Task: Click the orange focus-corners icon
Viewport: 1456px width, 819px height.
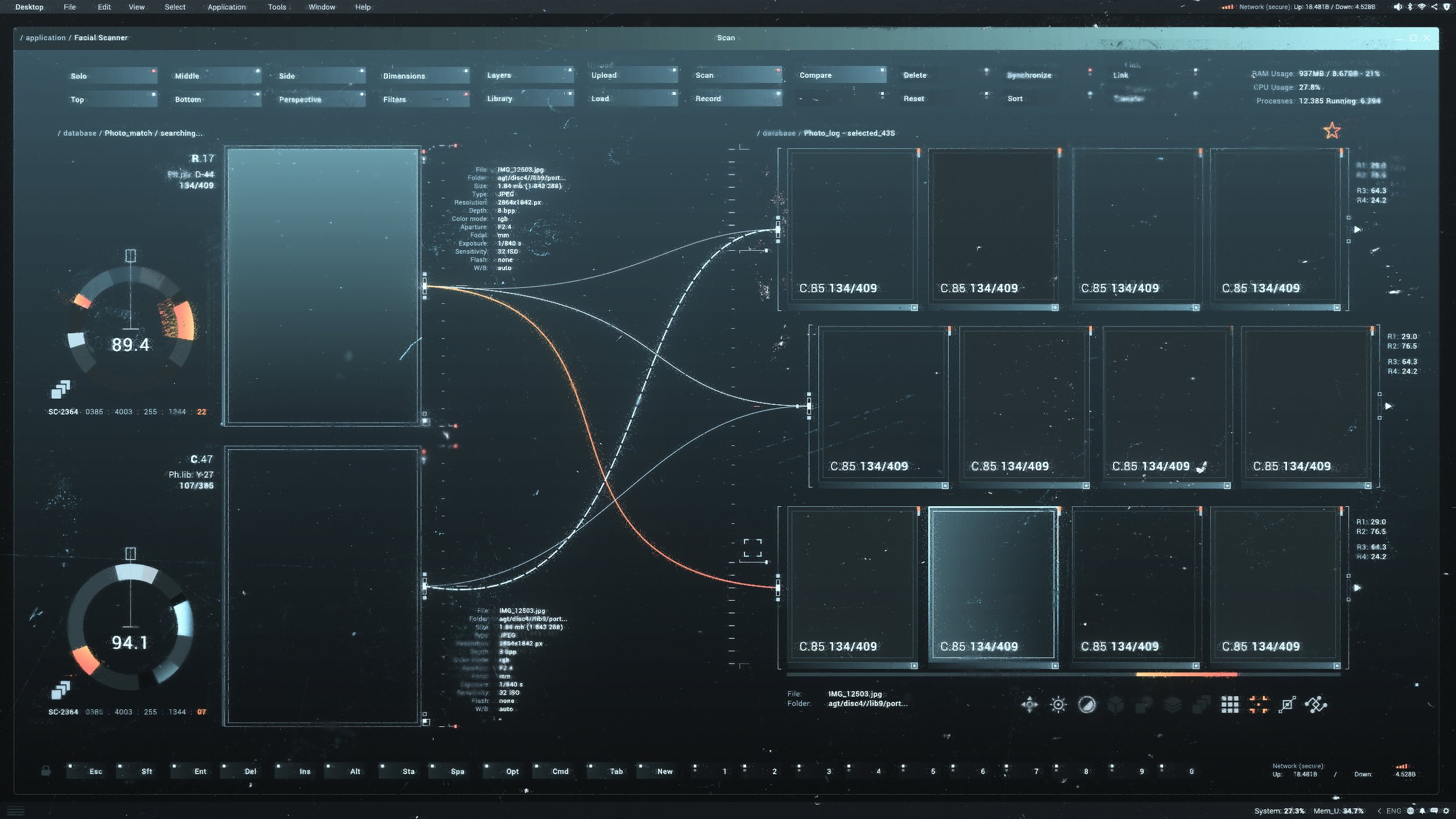Action: tap(1259, 705)
